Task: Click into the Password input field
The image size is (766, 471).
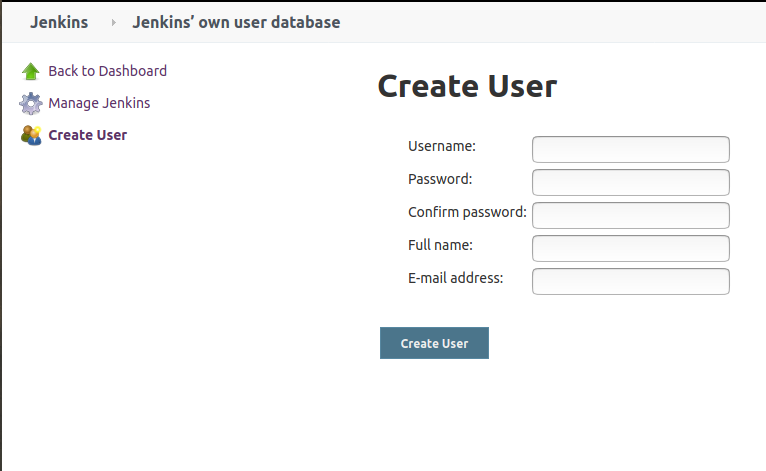Action: point(630,182)
